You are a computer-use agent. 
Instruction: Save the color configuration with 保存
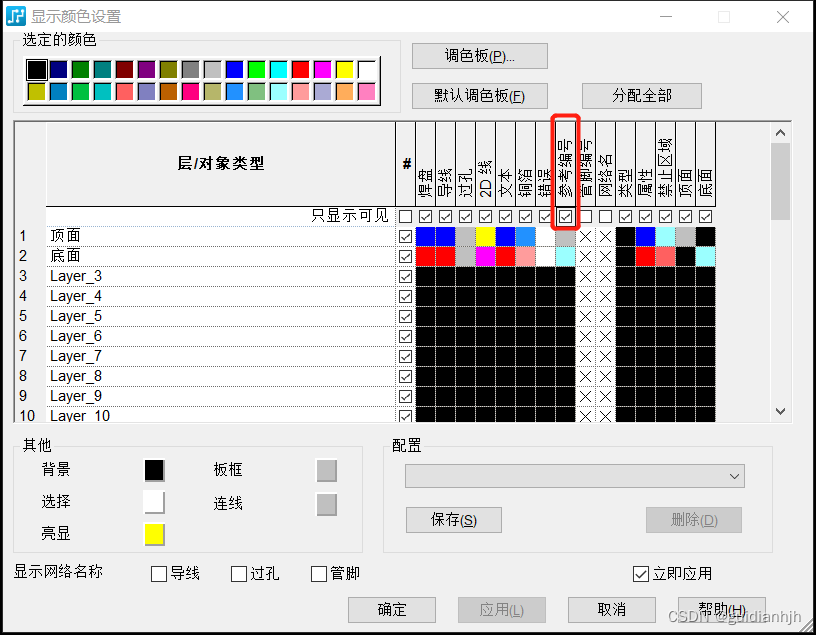tap(453, 520)
